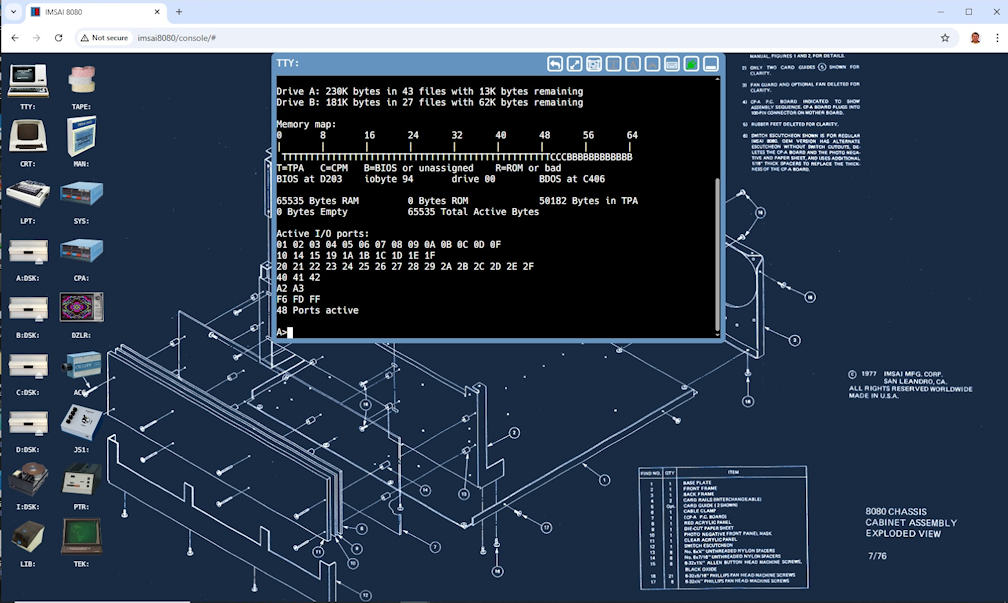
Task: Click the back arrow in TTY toolbar
Action: (x=555, y=64)
